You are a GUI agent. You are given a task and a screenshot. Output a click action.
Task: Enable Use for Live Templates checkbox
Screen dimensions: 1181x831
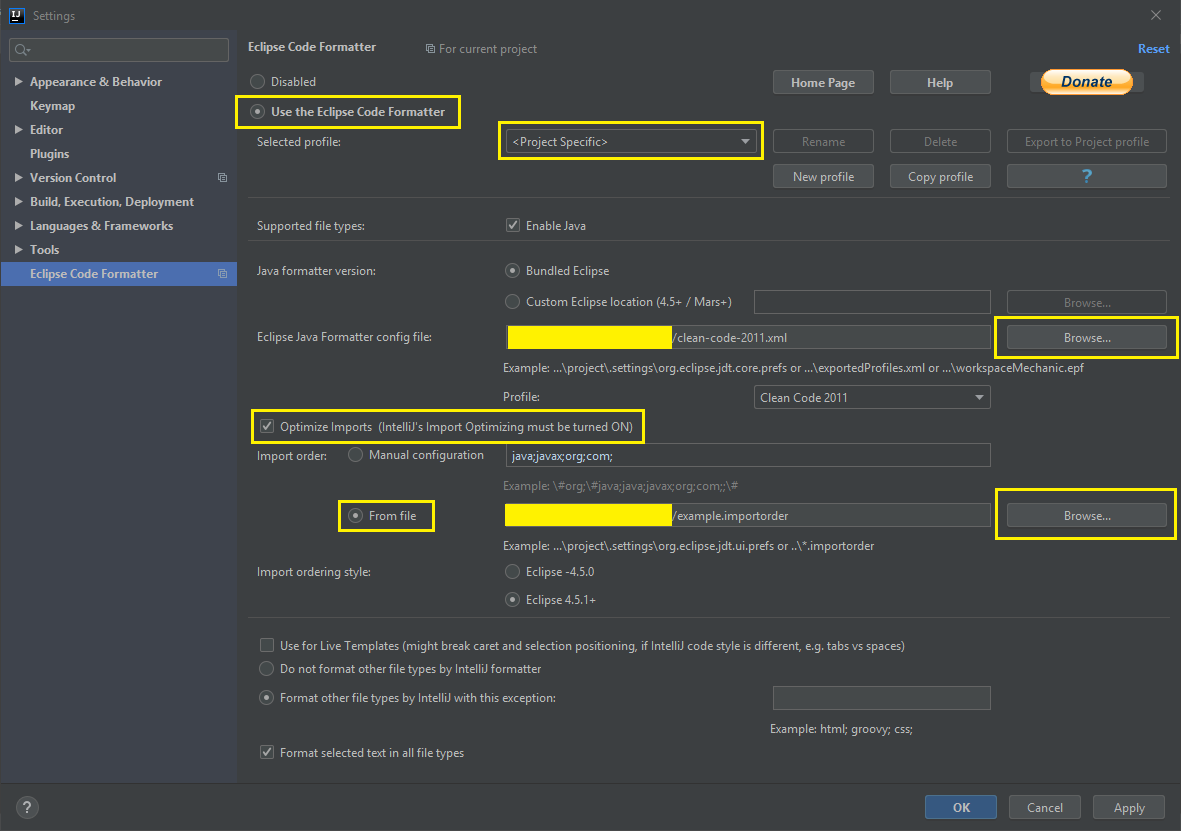(x=267, y=646)
